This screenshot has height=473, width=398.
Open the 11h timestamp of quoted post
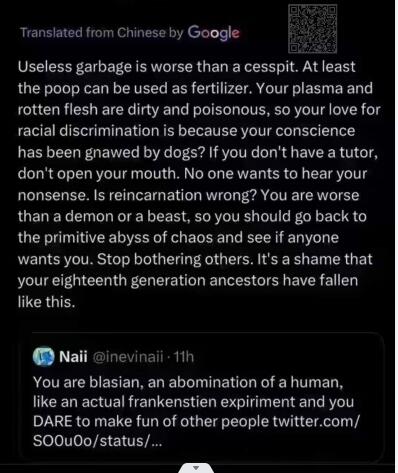pos(184,357)
